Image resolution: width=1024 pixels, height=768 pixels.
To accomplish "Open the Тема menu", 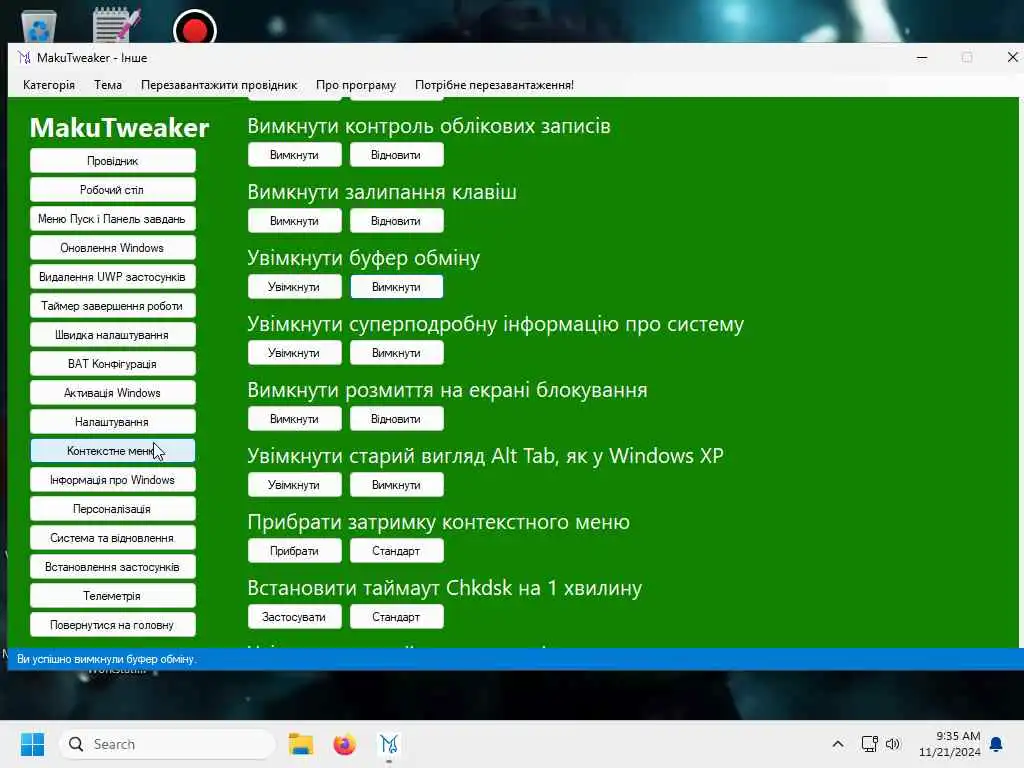I will 108,85.
